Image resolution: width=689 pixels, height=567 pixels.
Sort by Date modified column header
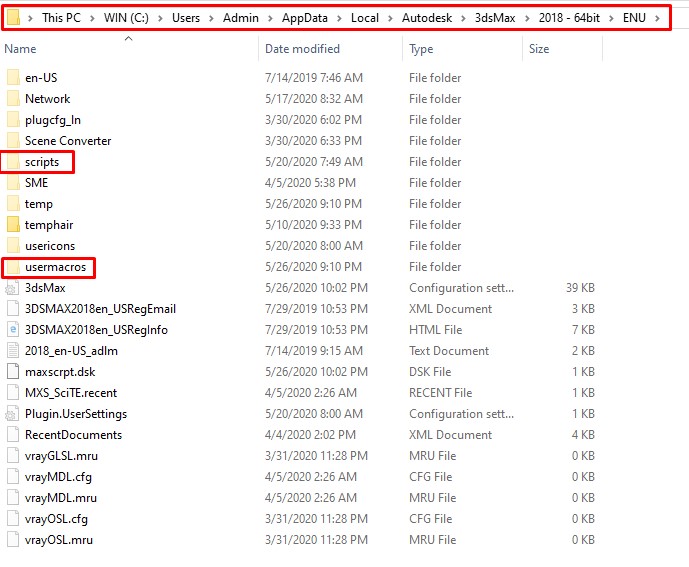pyautogui.click(x=301, y=49)
